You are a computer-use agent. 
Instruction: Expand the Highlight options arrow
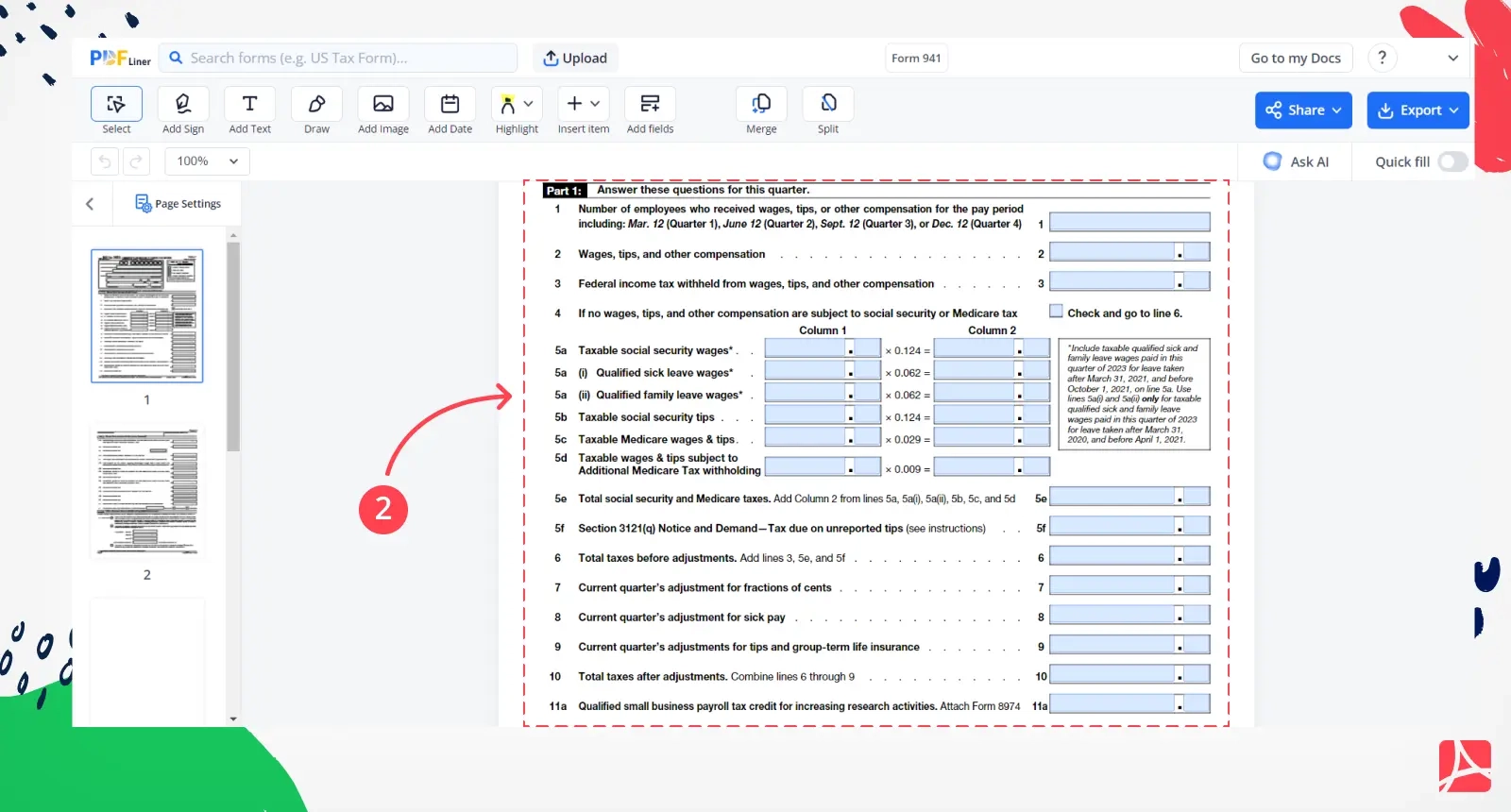[x=529, y=104]
